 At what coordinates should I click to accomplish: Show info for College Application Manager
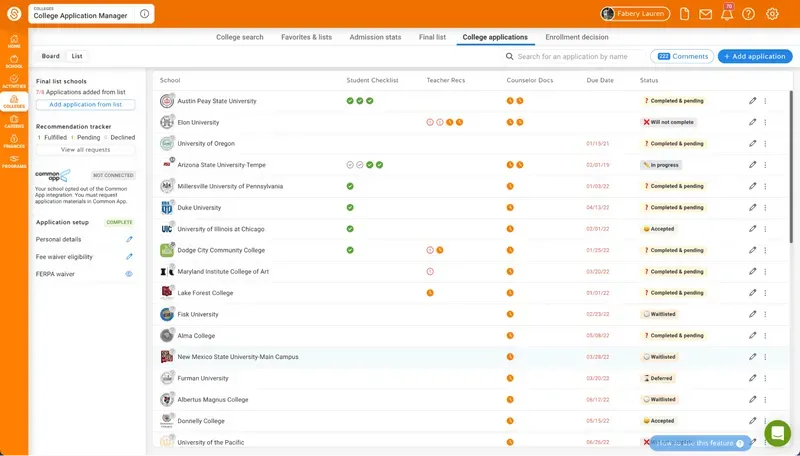[144, 14]
